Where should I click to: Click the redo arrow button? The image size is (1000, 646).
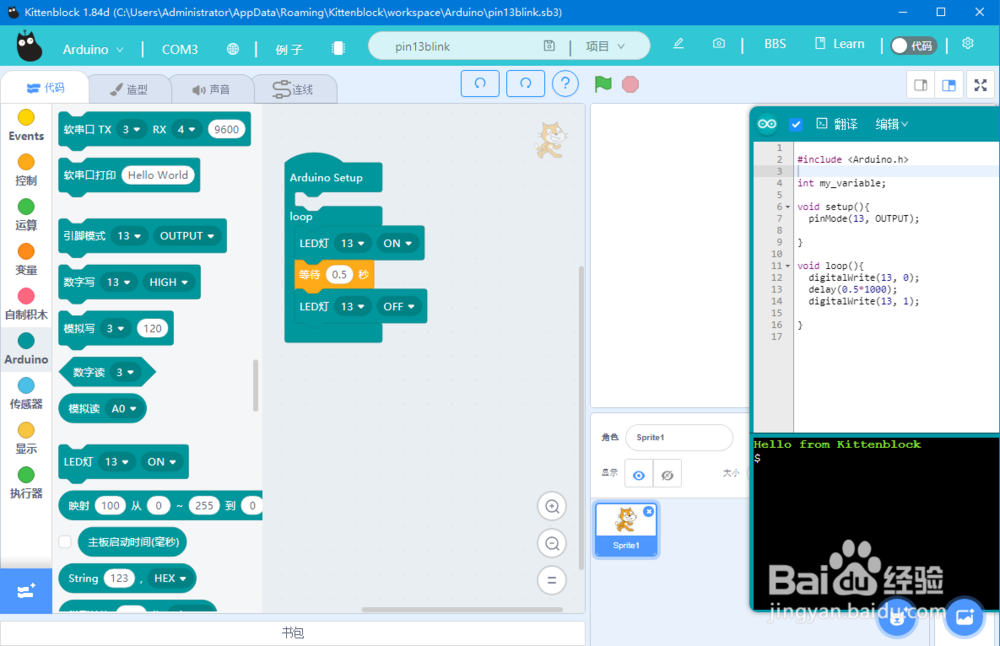(526, 84)
